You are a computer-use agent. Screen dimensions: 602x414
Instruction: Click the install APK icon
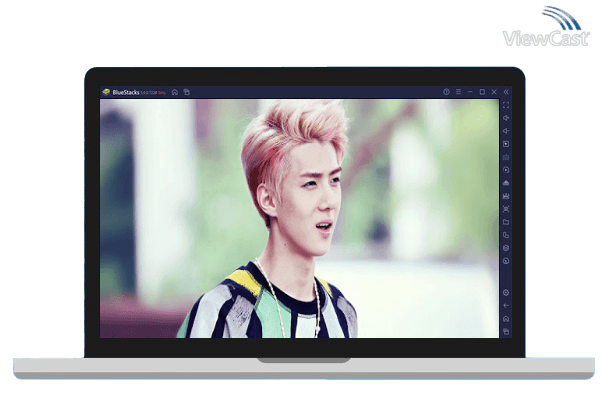[506, 183]
